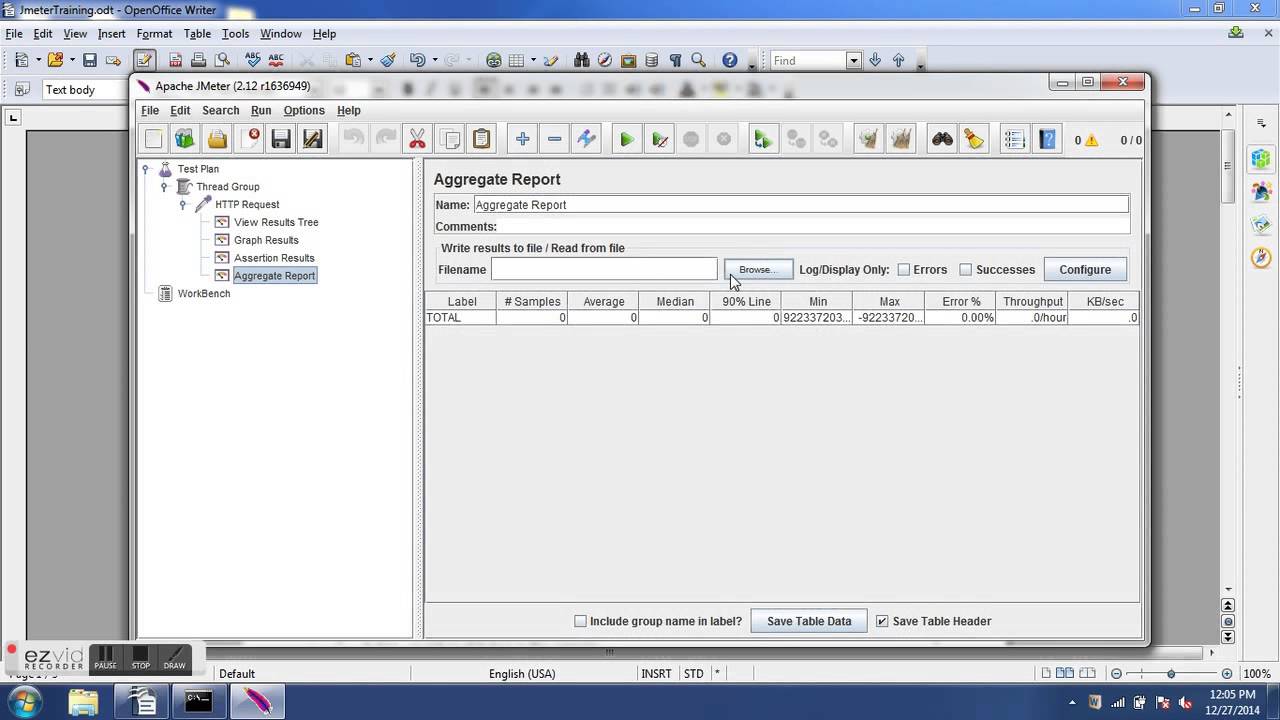
Task: Click the Cut scissors icon in JMeter
Action: 417,140
